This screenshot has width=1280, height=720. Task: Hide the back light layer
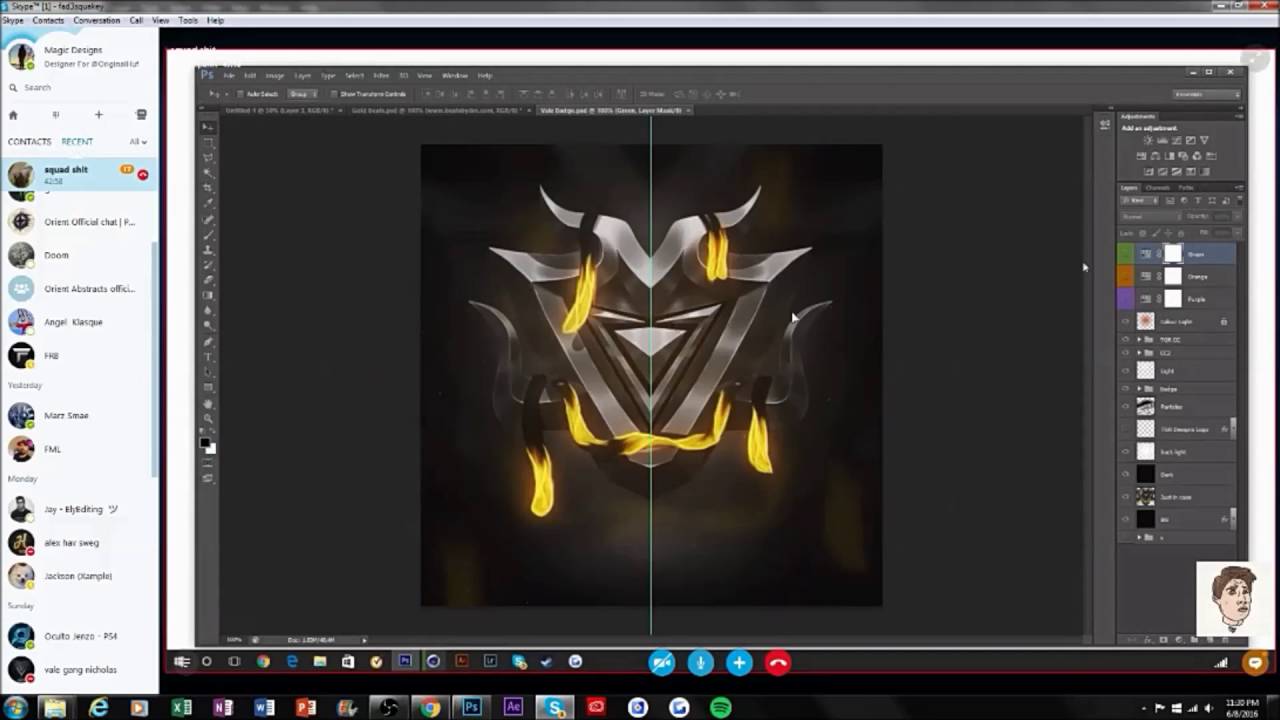tap(1126, 452)
